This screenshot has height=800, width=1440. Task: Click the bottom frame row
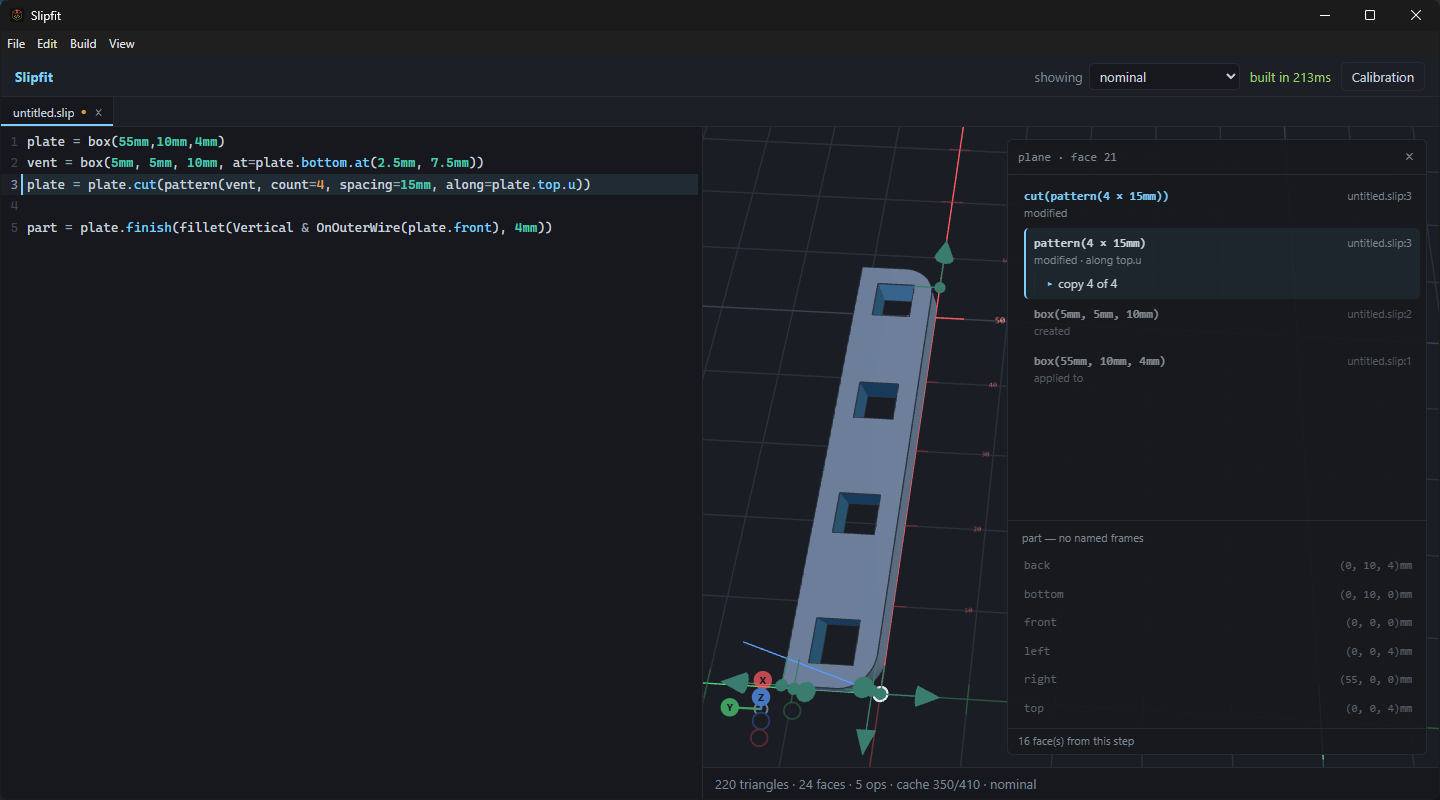1217,594
